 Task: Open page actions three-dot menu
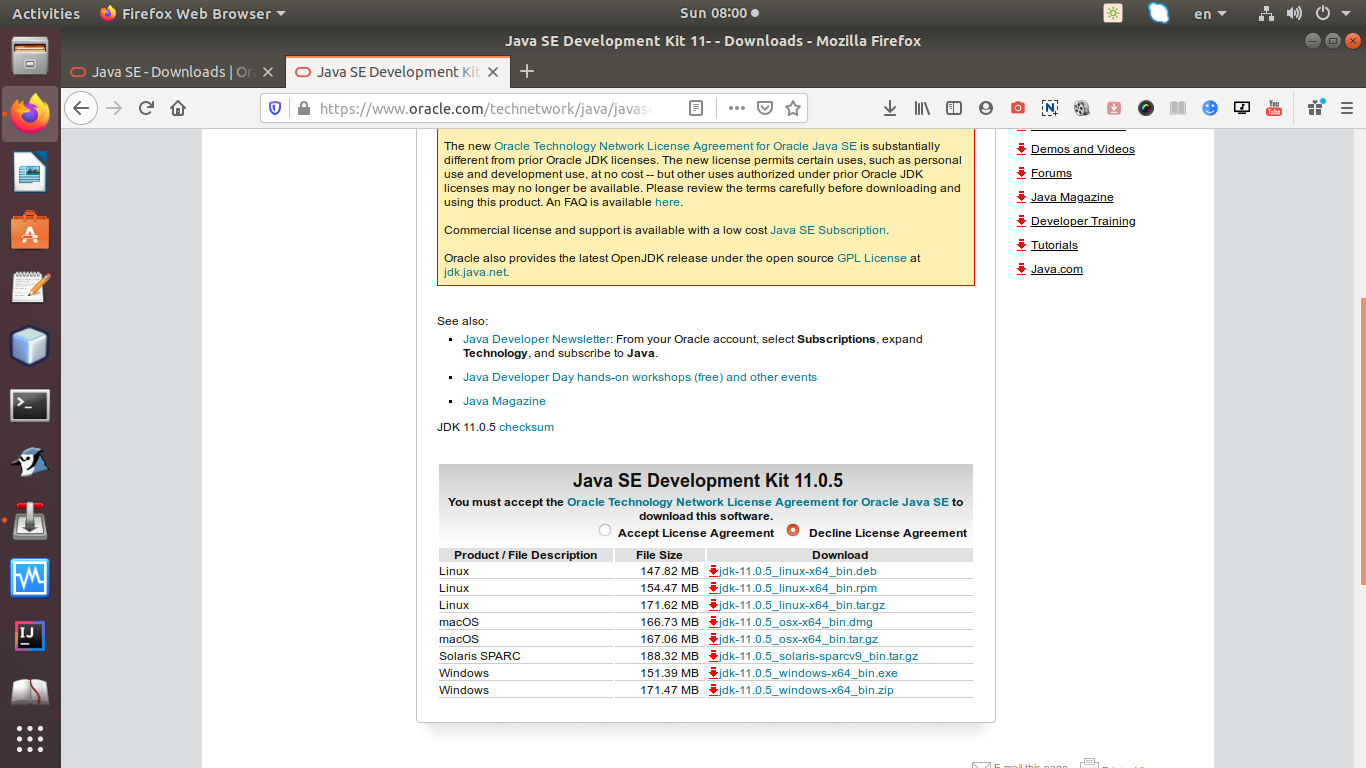click(737, 108)
